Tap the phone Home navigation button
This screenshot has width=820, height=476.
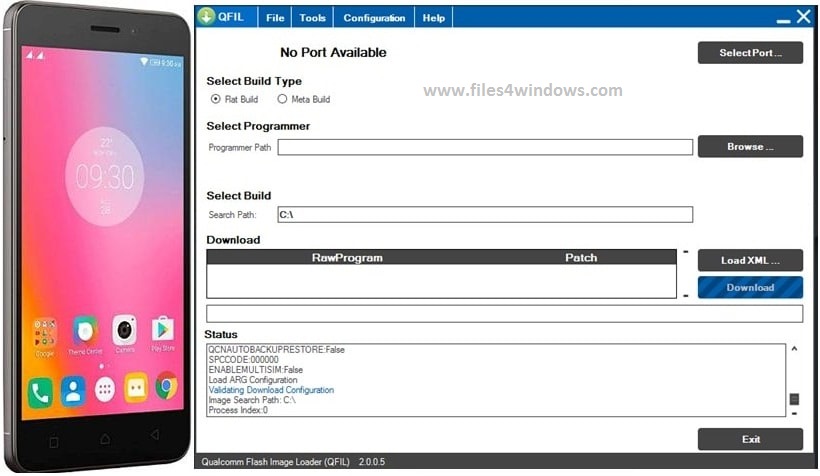tap(105, 439)
